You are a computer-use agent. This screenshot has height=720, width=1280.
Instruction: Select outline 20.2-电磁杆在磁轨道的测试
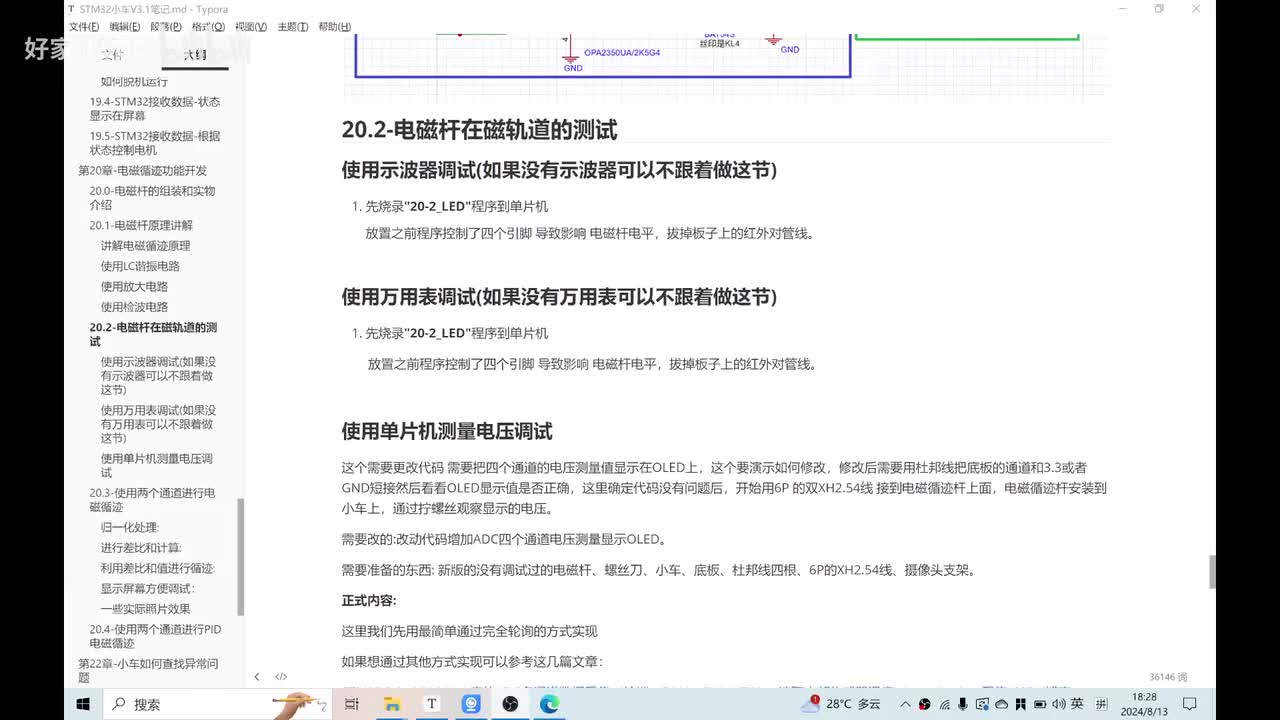[x=153, y=334]
